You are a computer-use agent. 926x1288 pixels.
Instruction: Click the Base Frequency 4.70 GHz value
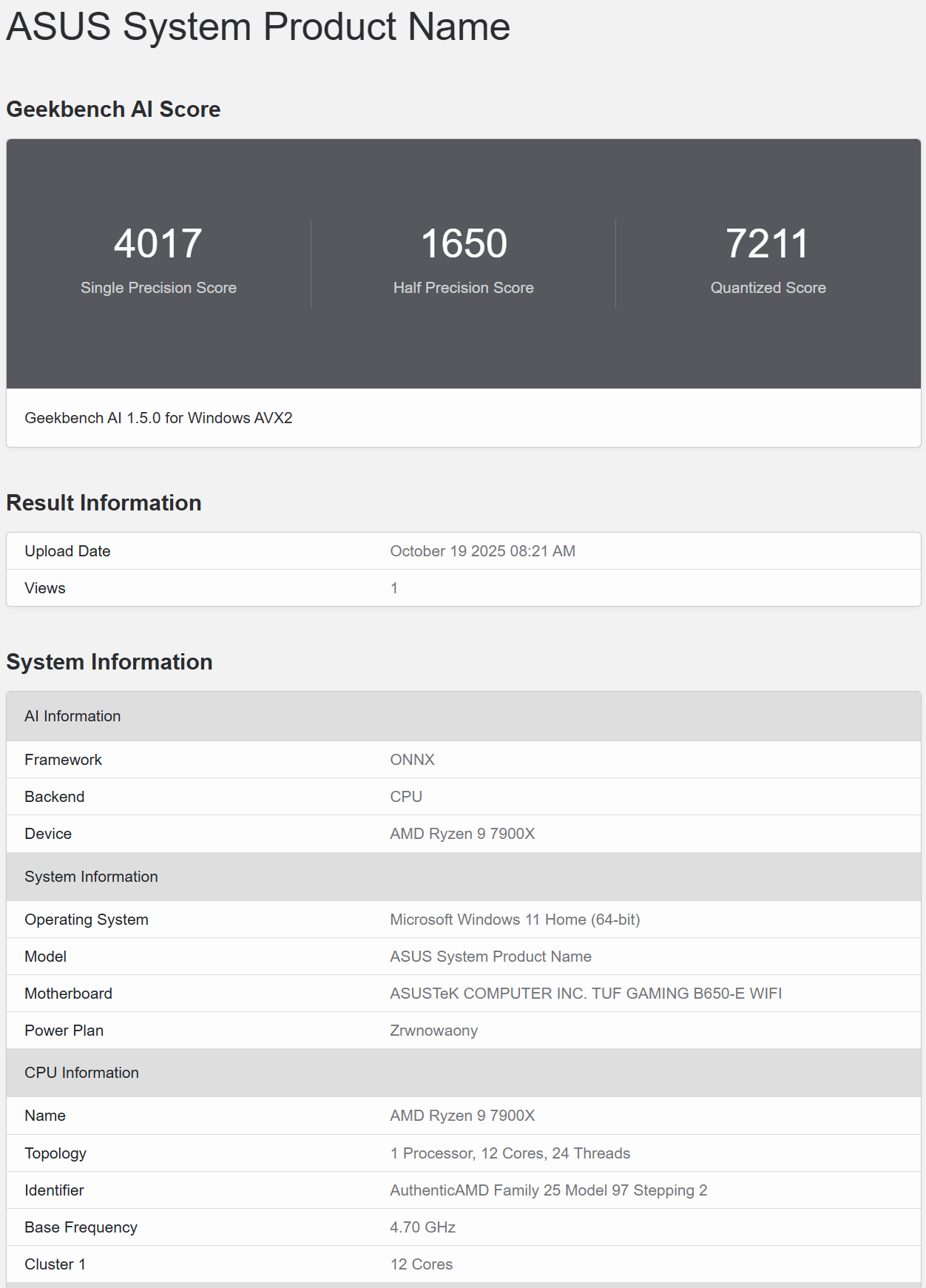(x=422, y=1227)
